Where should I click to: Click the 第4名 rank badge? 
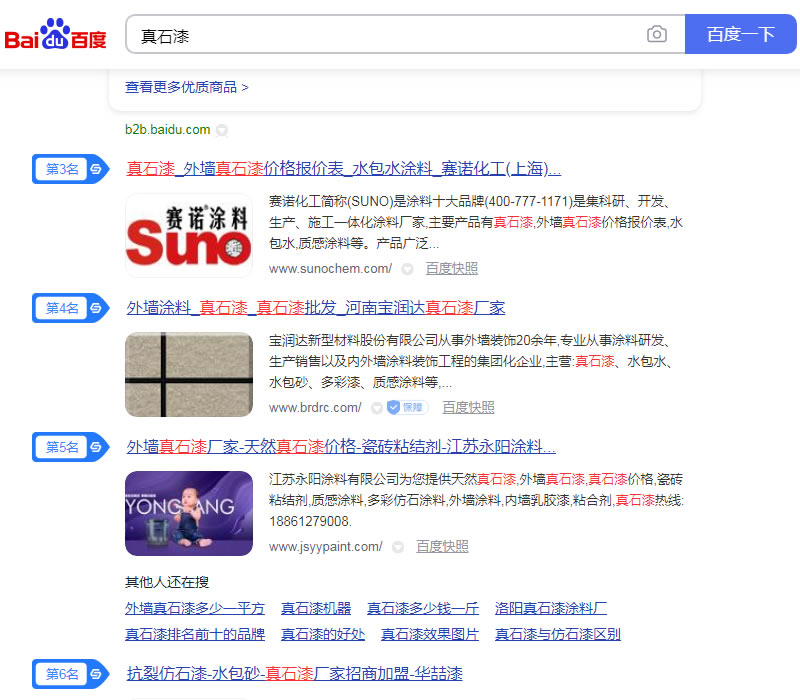click(x=70, y=308)
